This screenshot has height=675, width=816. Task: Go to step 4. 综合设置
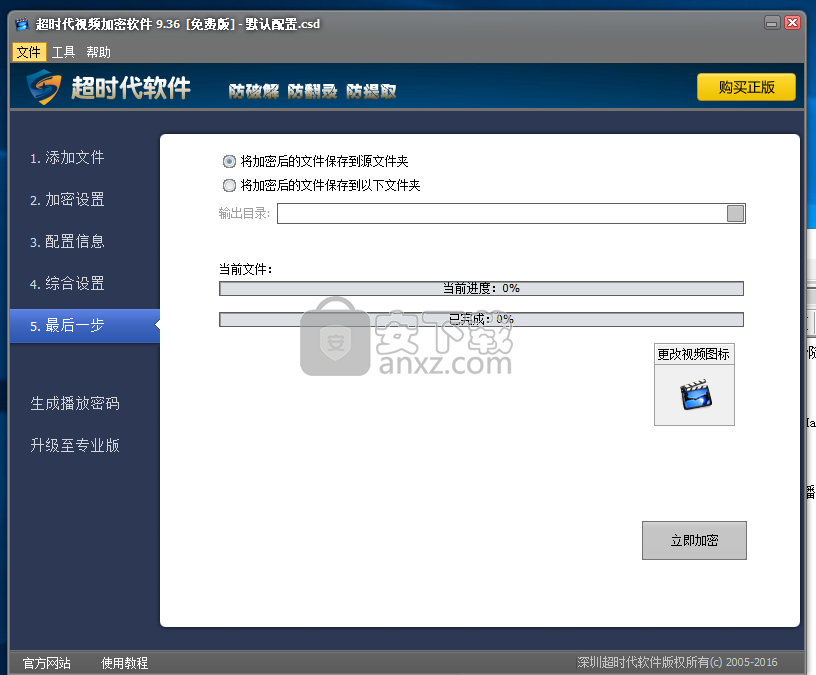(x=67, y=284)
